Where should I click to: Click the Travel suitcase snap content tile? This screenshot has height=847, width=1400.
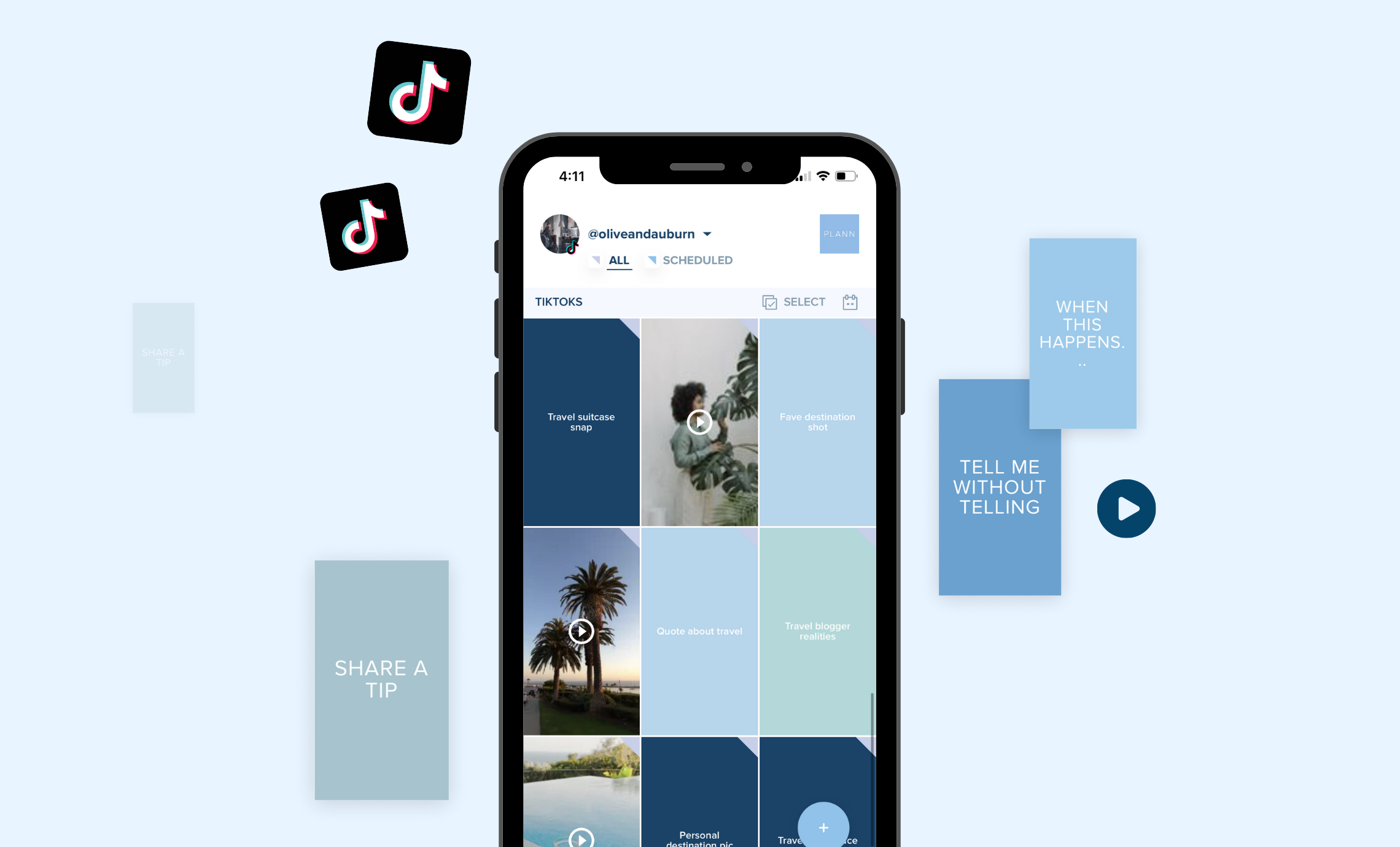(580, 420)
